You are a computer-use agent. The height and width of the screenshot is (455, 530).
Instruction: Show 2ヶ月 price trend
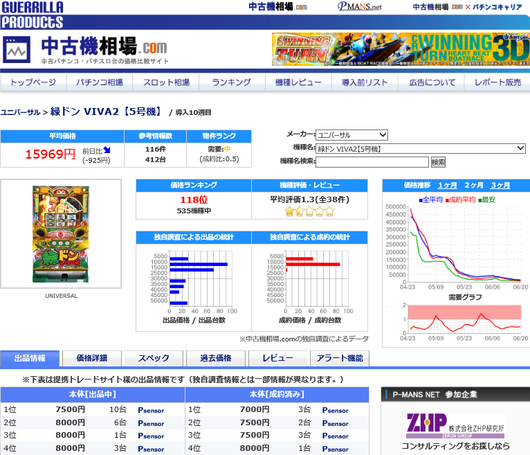(x=474, y=185)
